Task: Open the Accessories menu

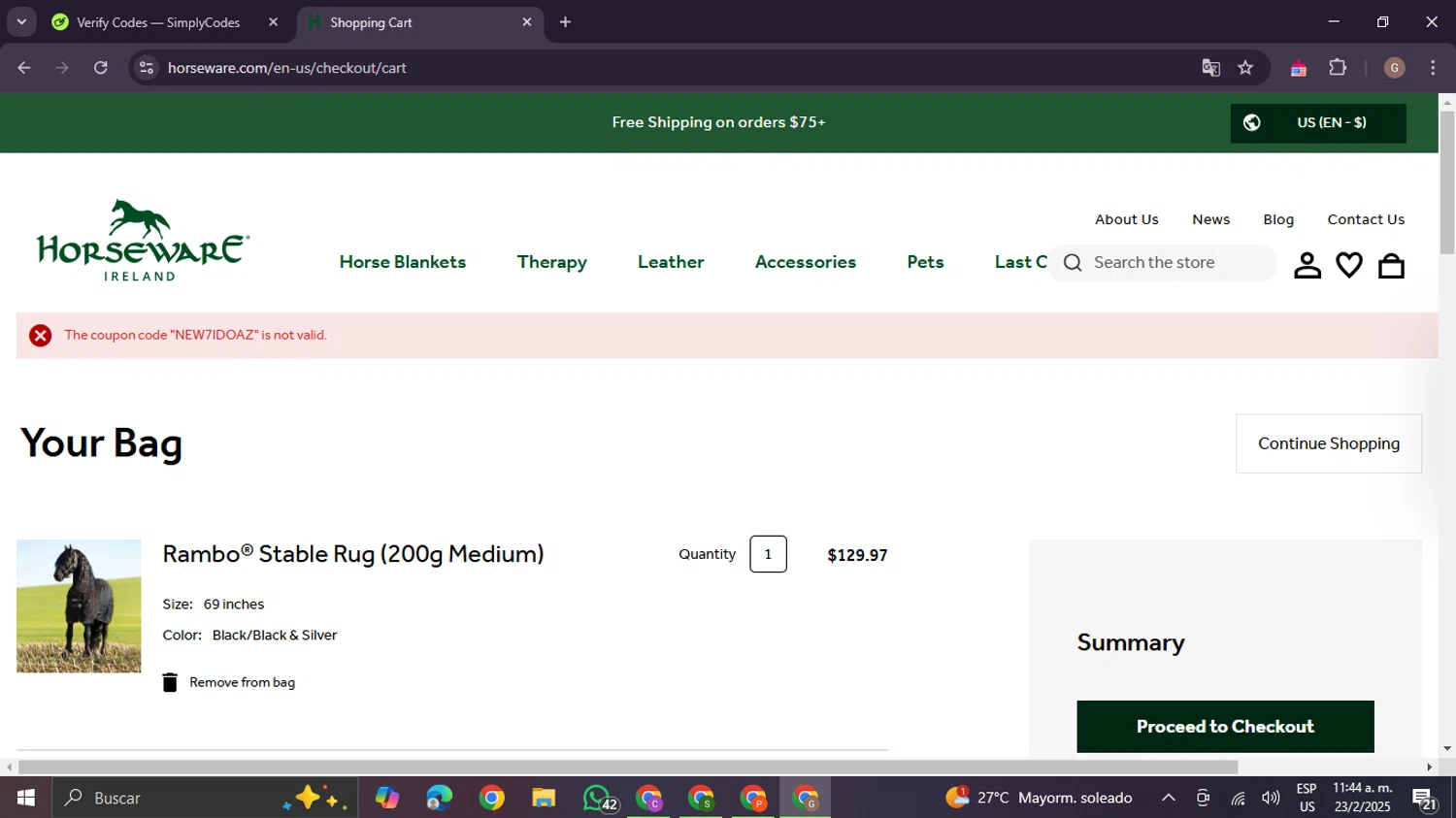Action: [x=806, y=262]
